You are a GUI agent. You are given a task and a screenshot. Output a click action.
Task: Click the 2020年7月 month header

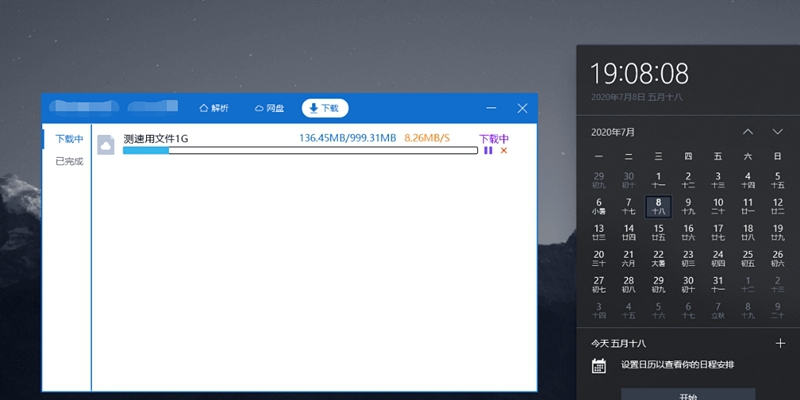[613, 132]
